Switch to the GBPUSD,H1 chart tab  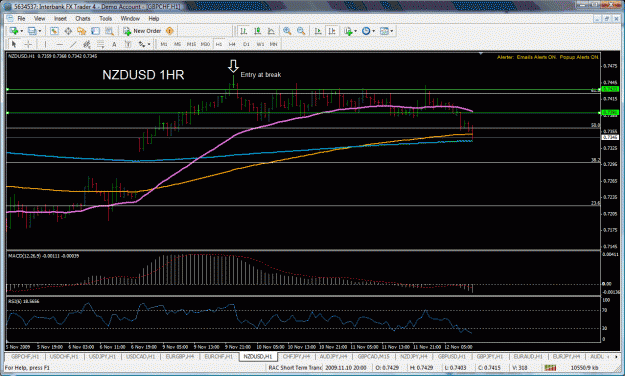[451, 356]
